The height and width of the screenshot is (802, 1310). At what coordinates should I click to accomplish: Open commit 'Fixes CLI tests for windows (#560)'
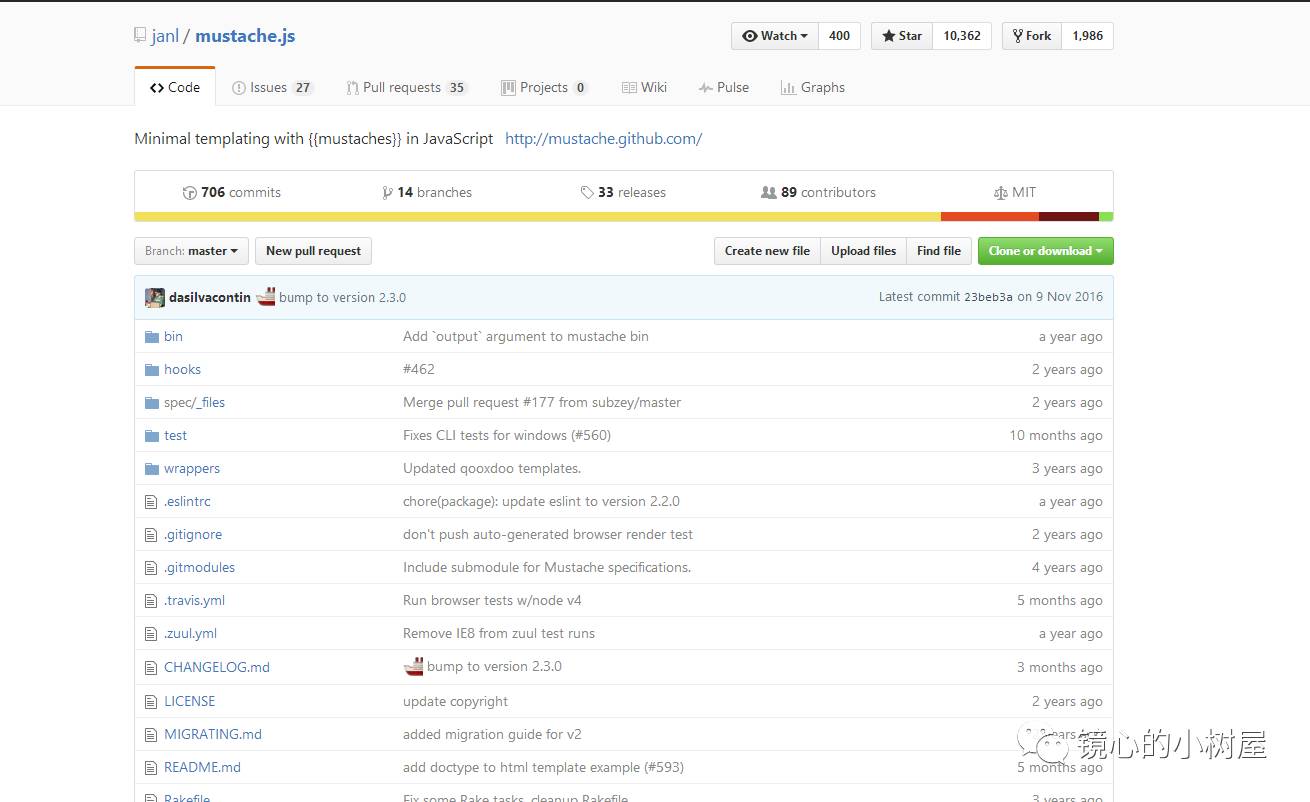coord(507,436)
